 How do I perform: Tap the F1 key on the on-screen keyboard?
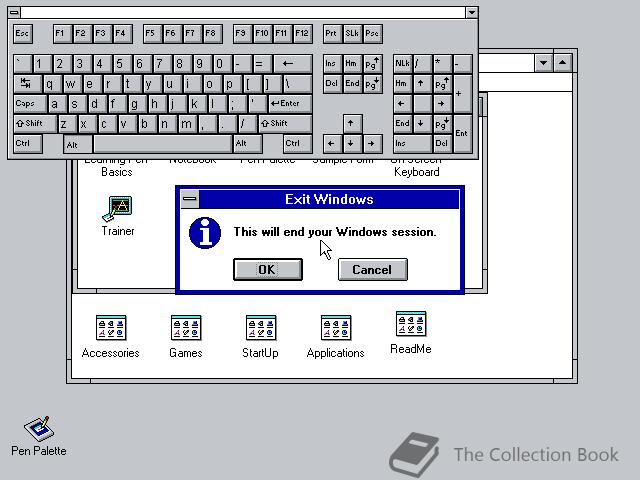(x=62, y=33)
